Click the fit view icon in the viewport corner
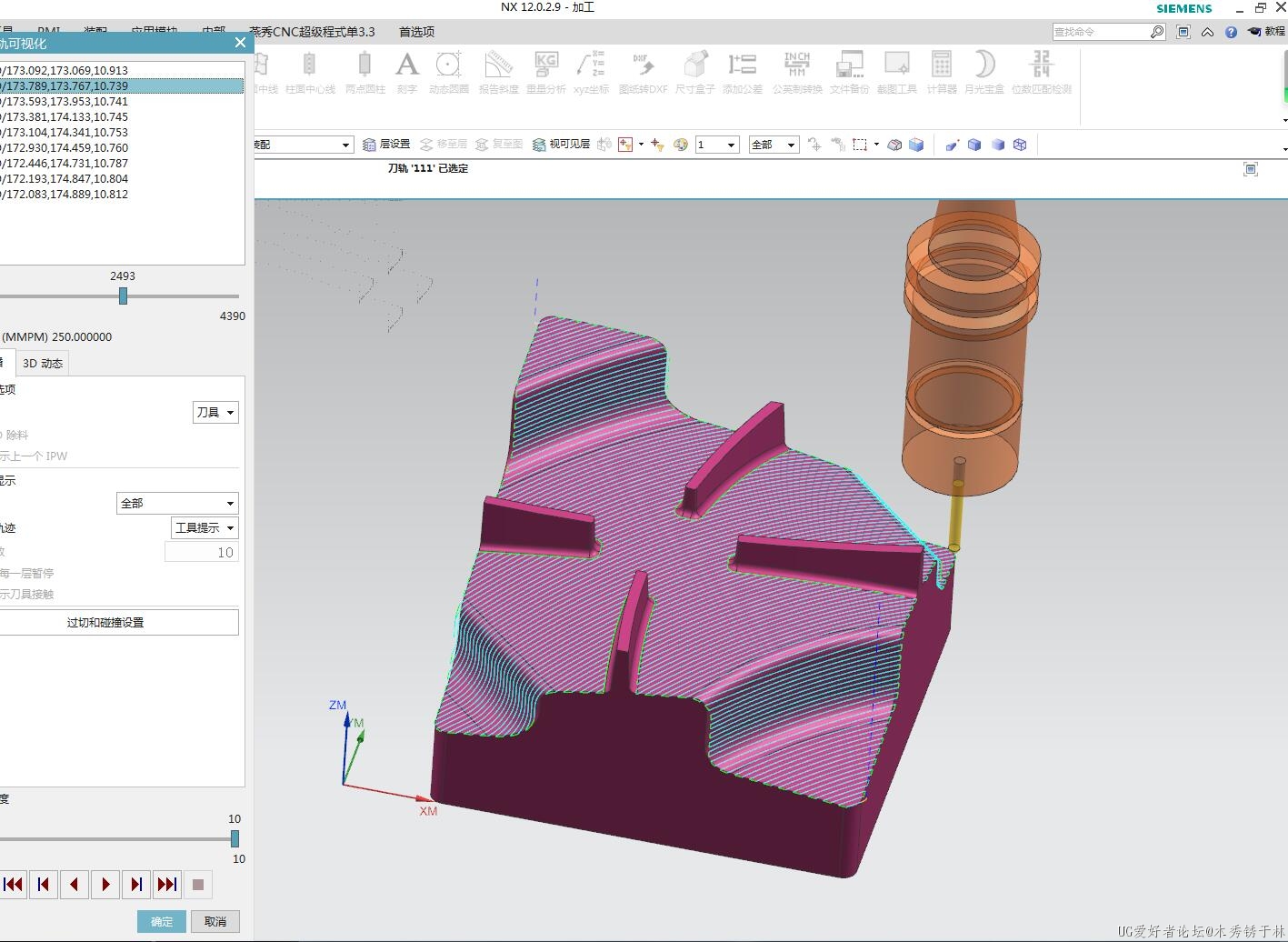The image size is (1288, 942). click(x=1251, y=169)
